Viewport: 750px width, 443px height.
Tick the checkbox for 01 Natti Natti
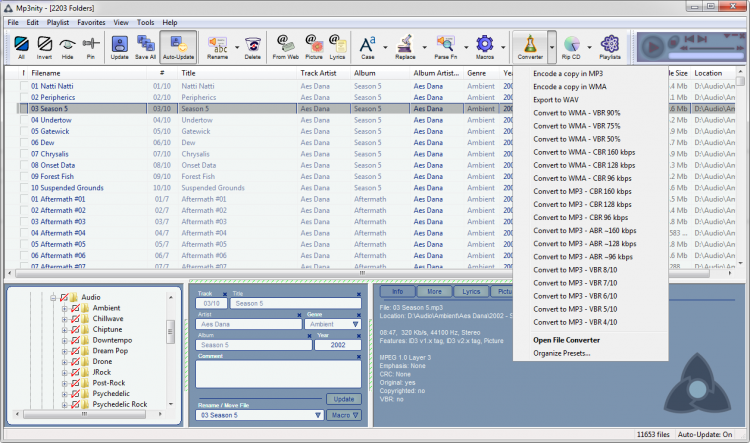24,86
